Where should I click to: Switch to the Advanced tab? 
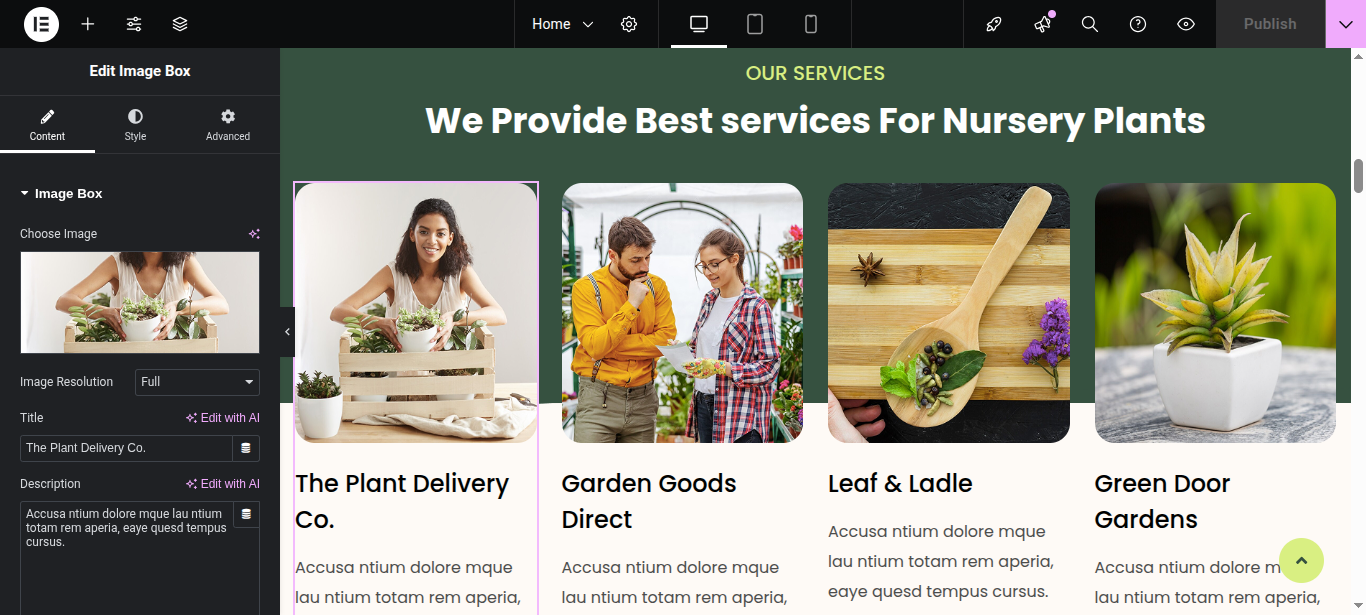point(228,125)
